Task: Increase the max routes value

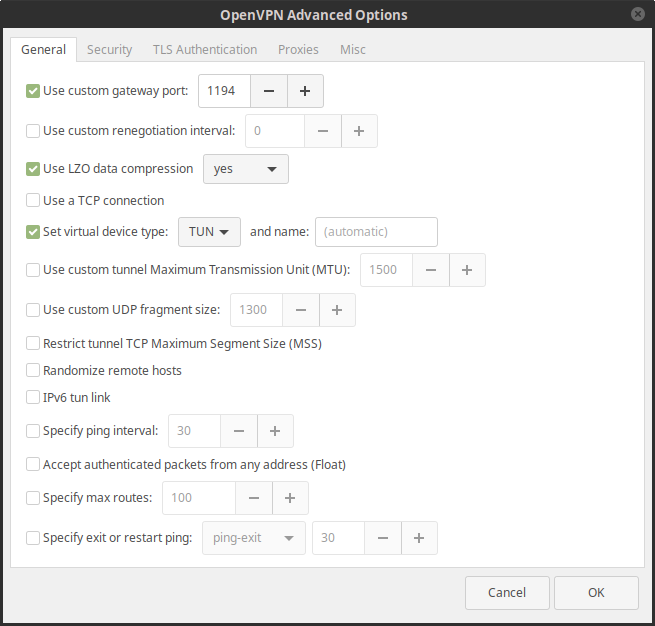Action: pos(290,498)
